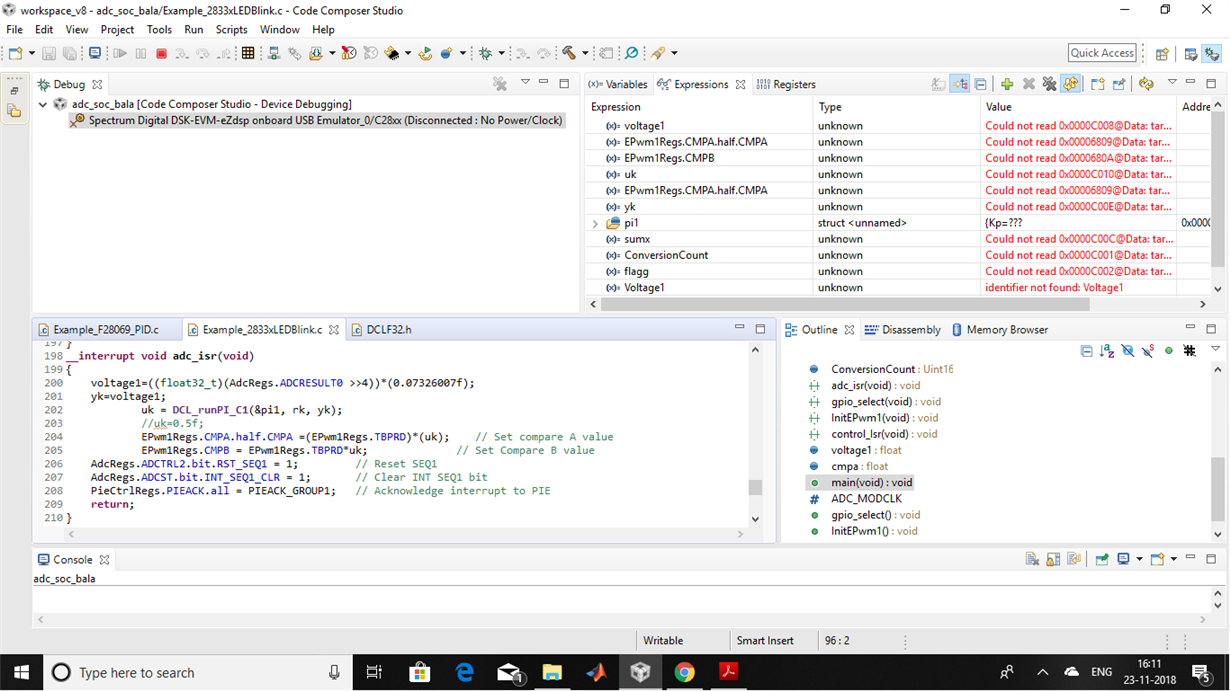Click the Debug bug icon in main toolbar
The width and height of the screenshot is (1230, 691).
(485, 53)
